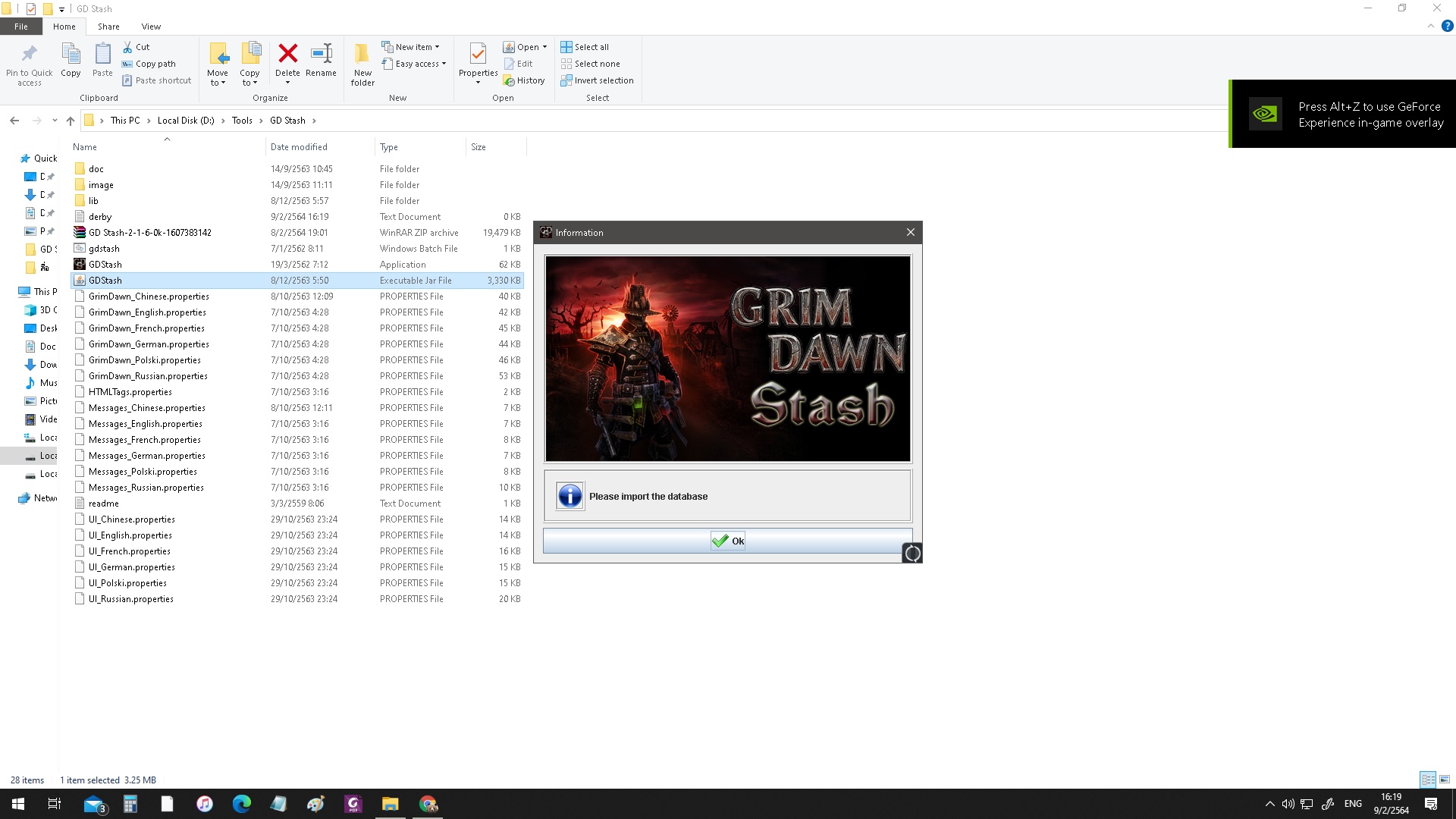
Task: Click This PC in address bar
Action: click(x=125, y=121)
